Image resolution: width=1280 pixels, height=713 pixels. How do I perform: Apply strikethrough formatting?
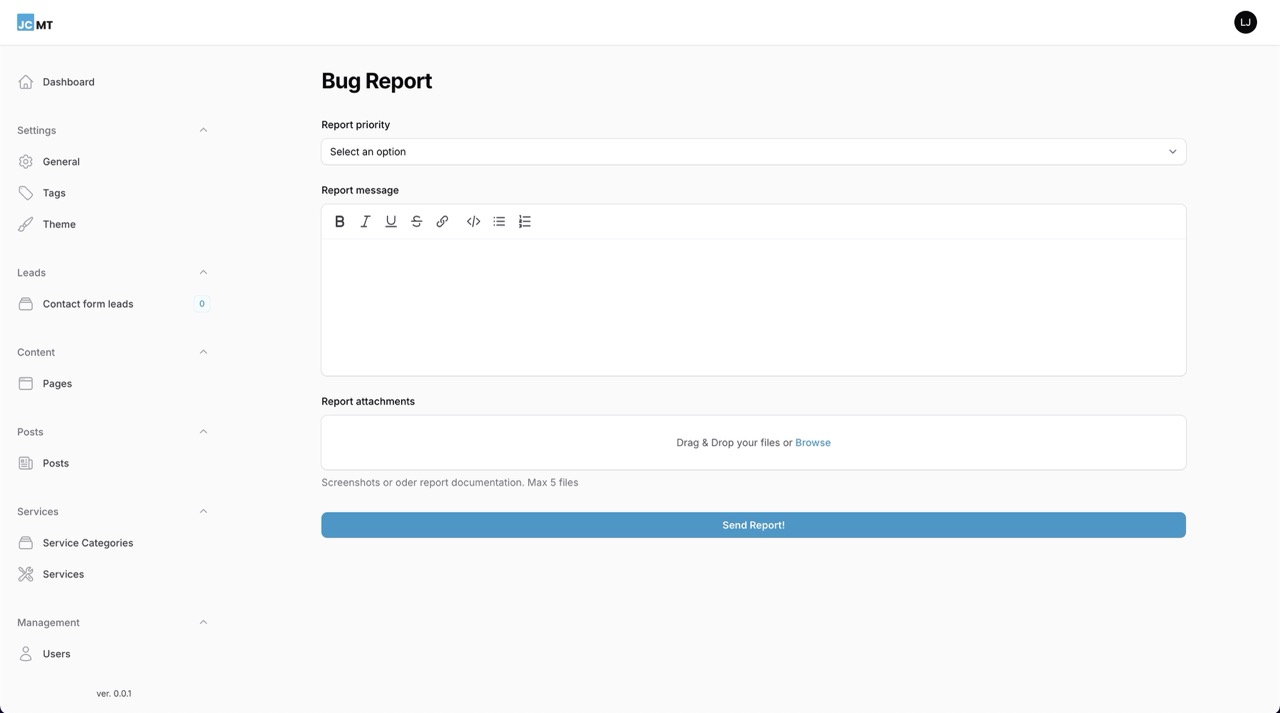point(416,221)
